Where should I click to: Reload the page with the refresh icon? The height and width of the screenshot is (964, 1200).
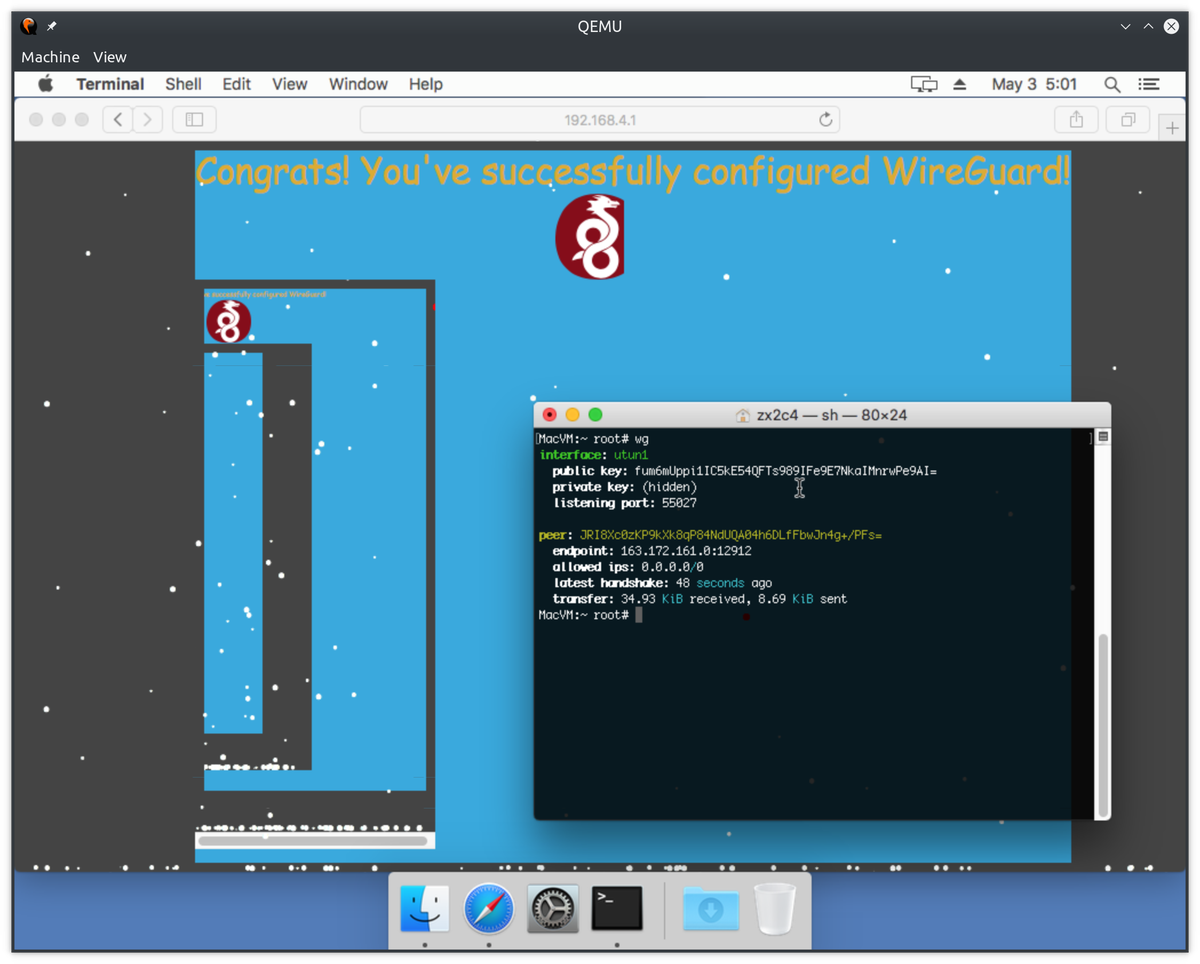(825, 120)
